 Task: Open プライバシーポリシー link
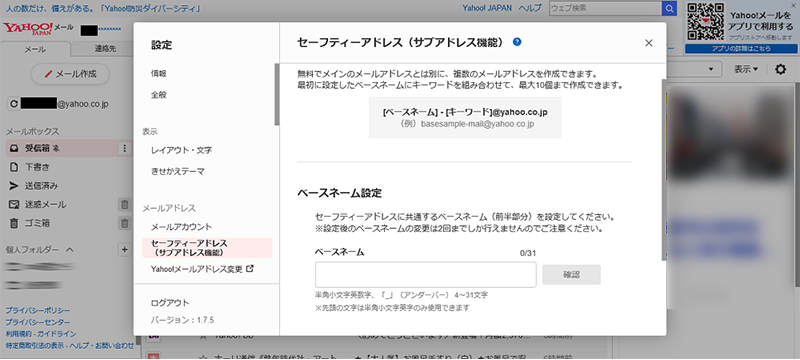coord(38,311)
